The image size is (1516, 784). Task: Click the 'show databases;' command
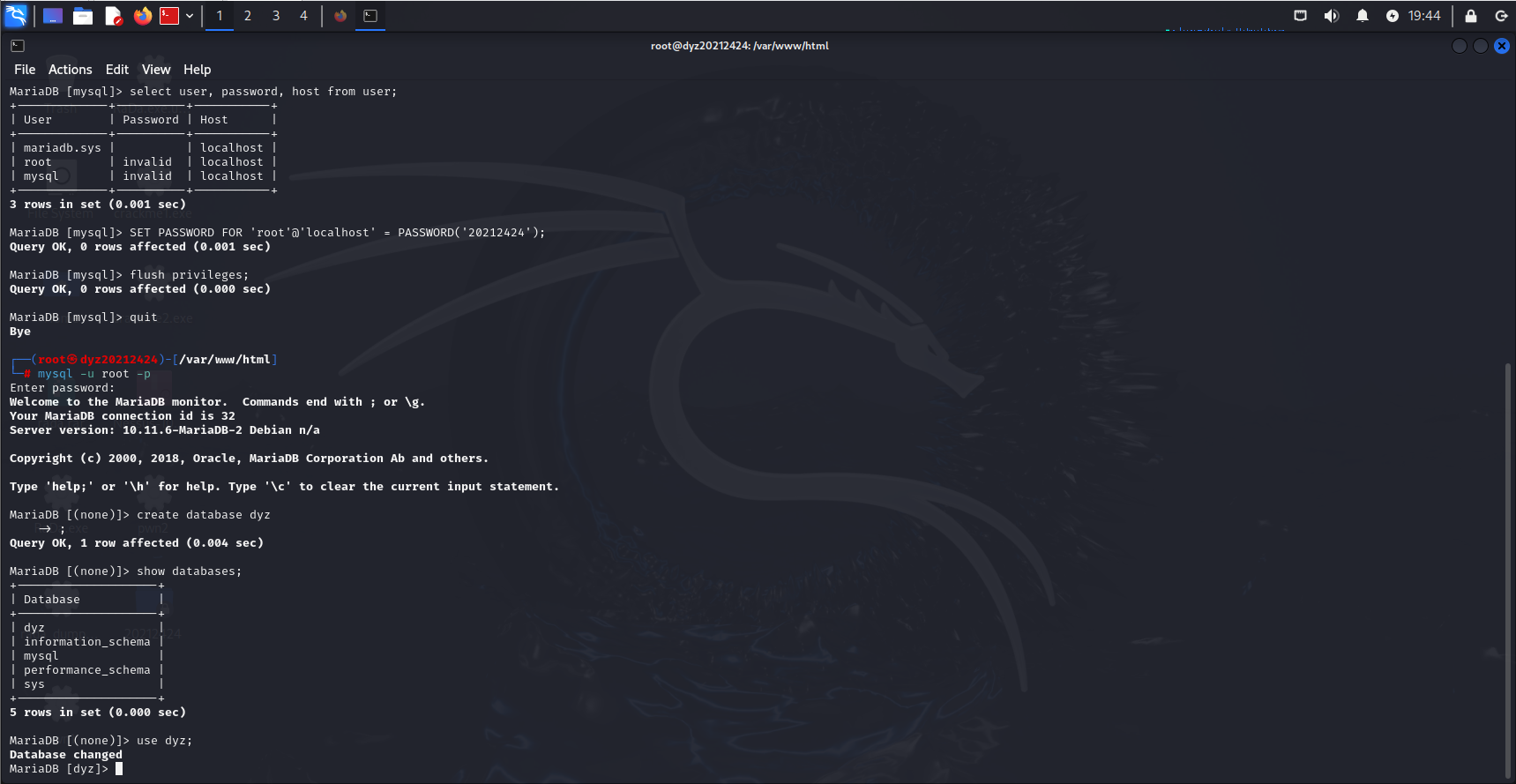tap(190, 571)
